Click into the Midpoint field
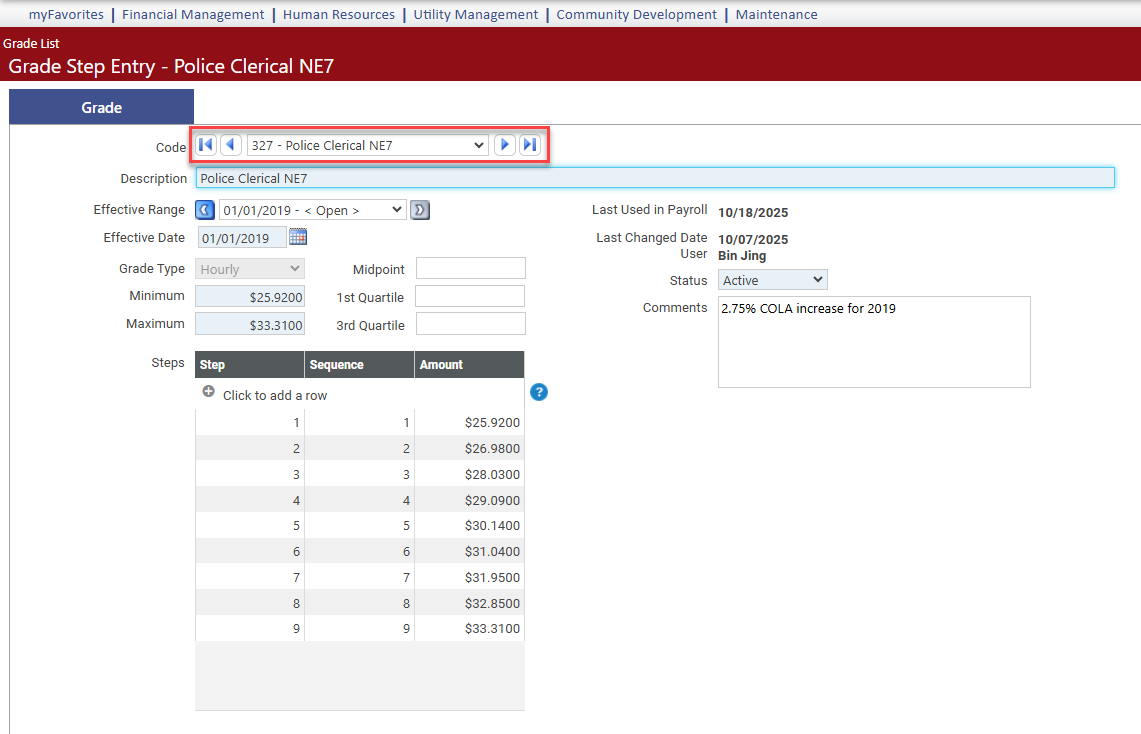This screenshot has width=1141, height=734. [x=470, y=268]
